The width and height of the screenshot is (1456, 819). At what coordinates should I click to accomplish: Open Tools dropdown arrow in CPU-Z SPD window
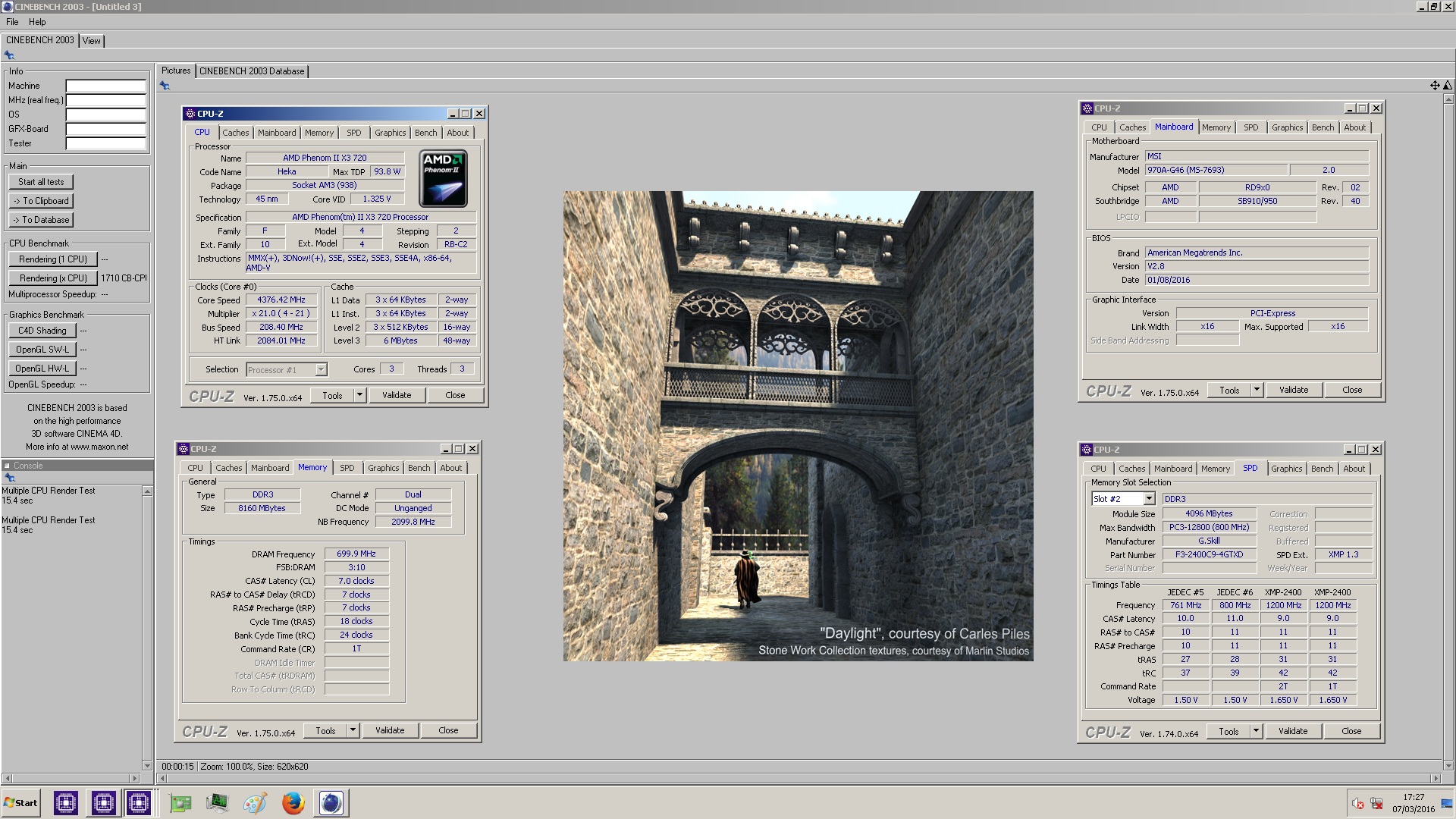(x=1256, y=731)
